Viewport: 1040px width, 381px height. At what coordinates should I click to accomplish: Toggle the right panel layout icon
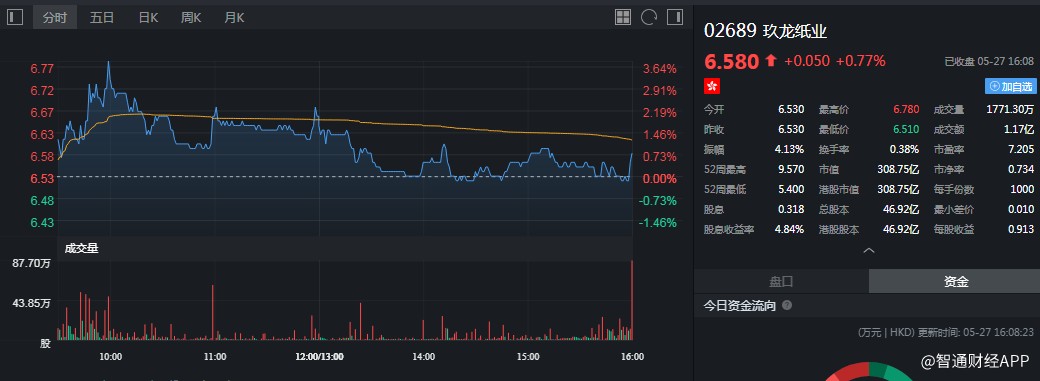tap(675, 17)
